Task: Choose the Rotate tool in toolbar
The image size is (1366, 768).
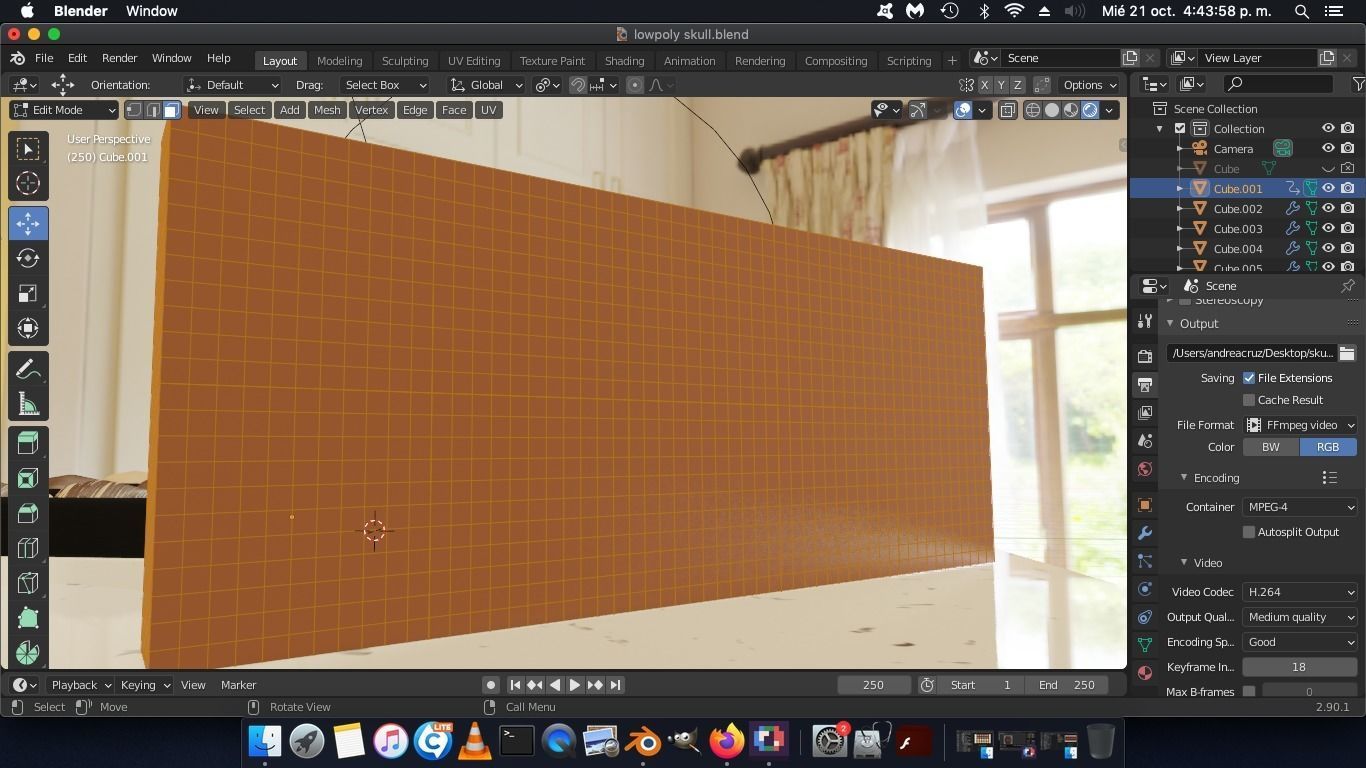Action: point(28,258)
